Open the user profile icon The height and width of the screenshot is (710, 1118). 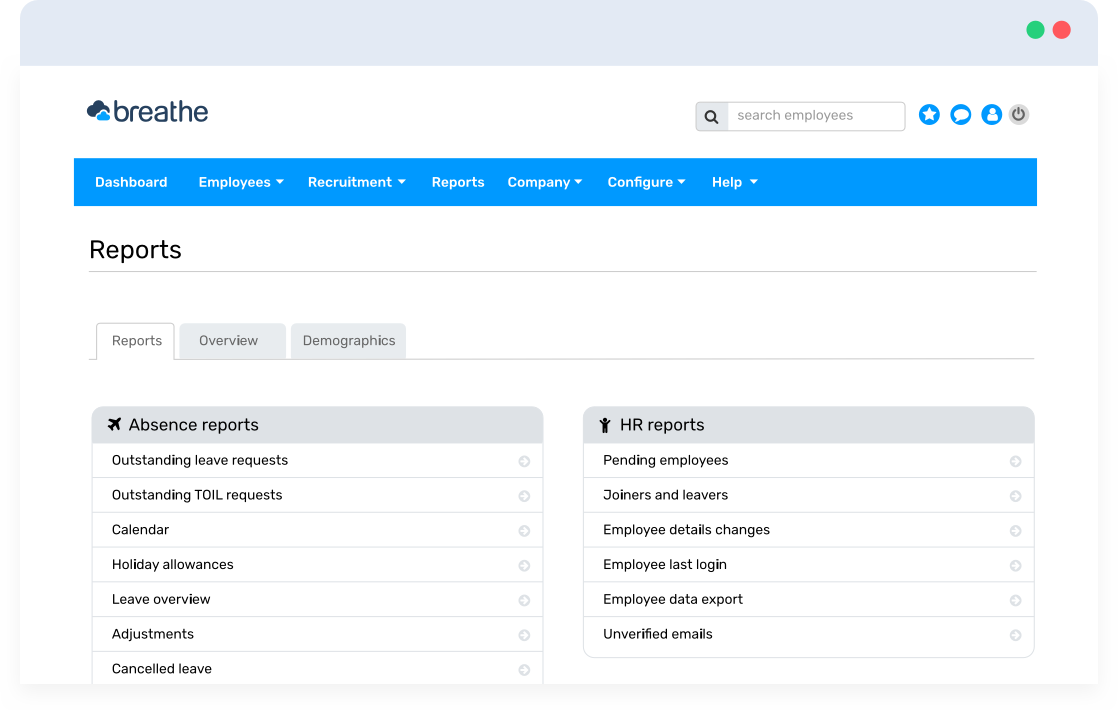991,114
